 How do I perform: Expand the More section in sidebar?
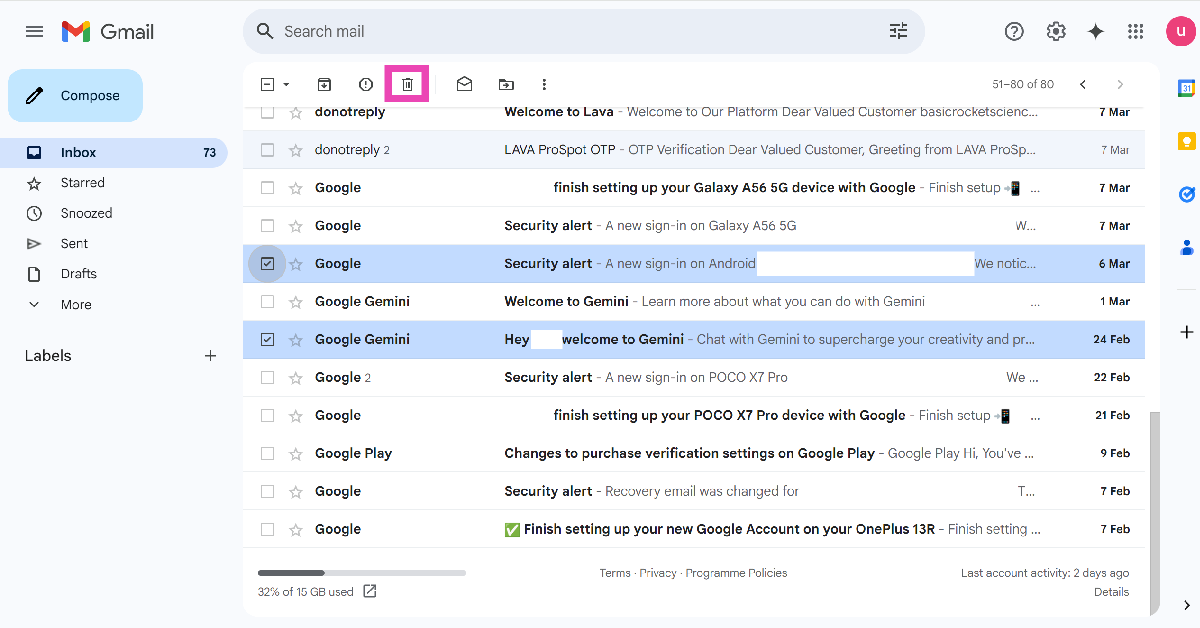click(75, 305)
